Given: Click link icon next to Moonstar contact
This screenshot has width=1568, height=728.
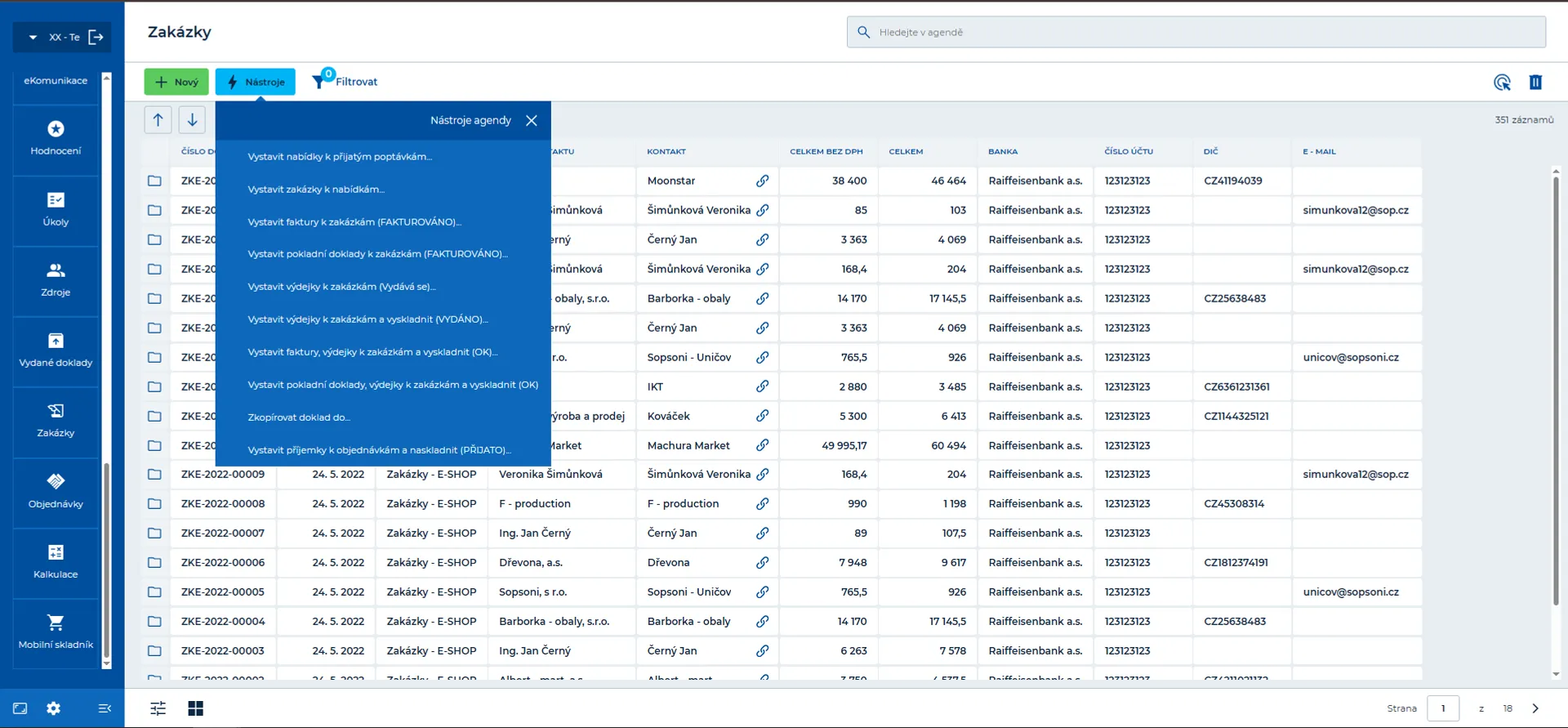Looking at the screenshot, I should pos(762,181).
